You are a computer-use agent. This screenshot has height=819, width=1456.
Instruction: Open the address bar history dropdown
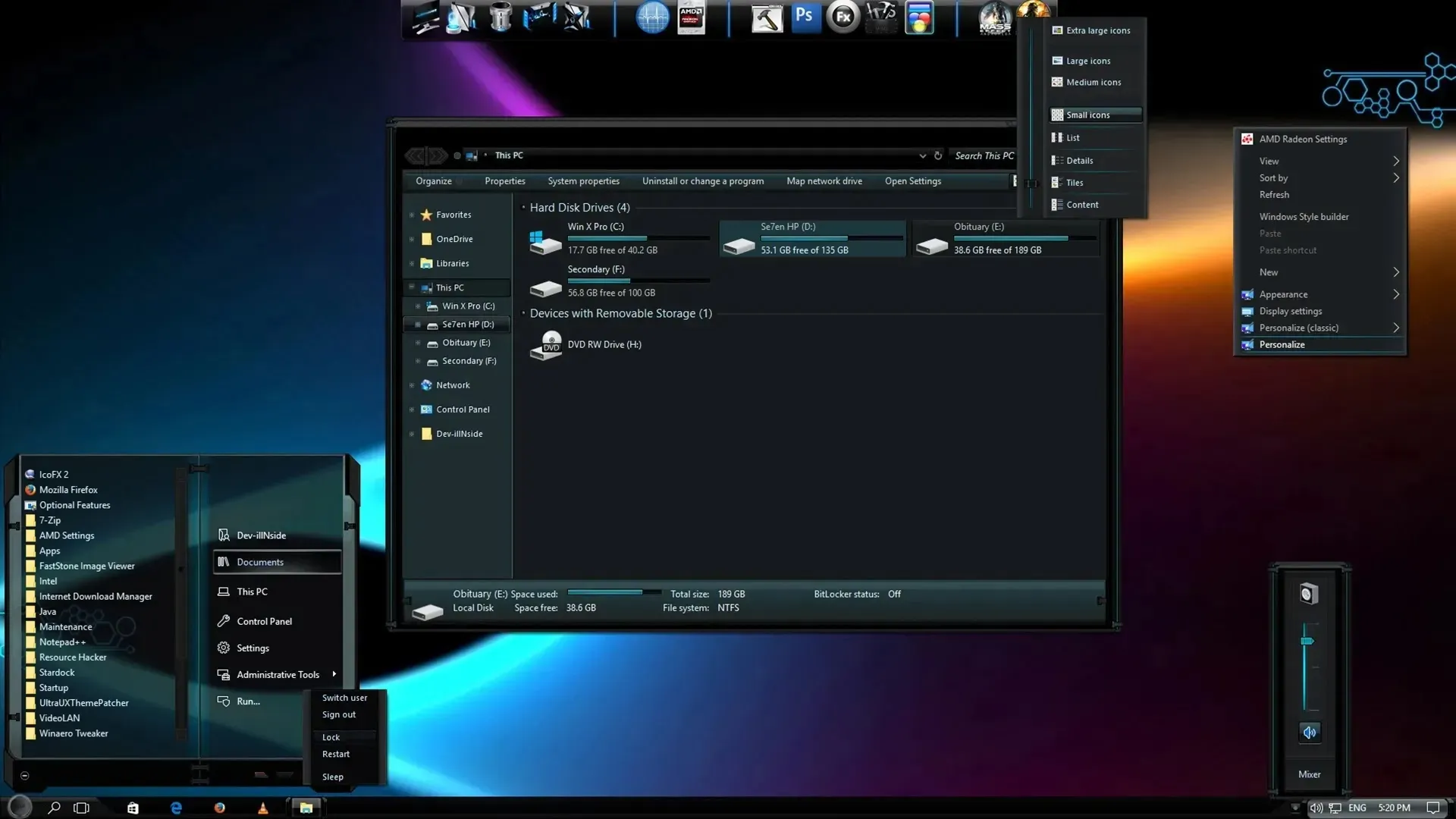[922, 155]
